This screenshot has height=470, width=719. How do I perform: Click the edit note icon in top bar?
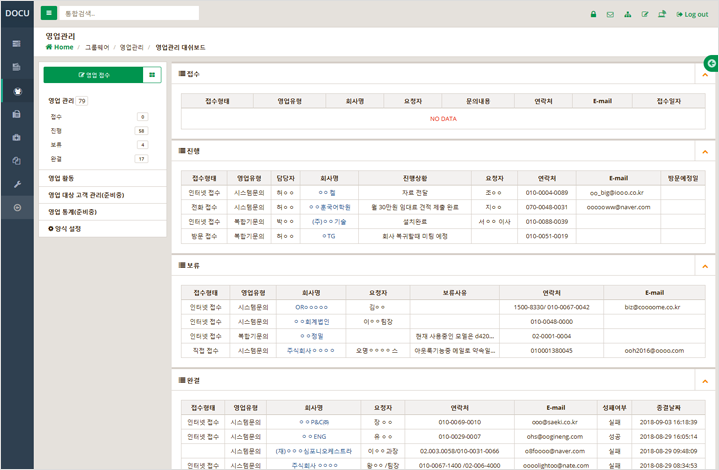coord(644,14)
